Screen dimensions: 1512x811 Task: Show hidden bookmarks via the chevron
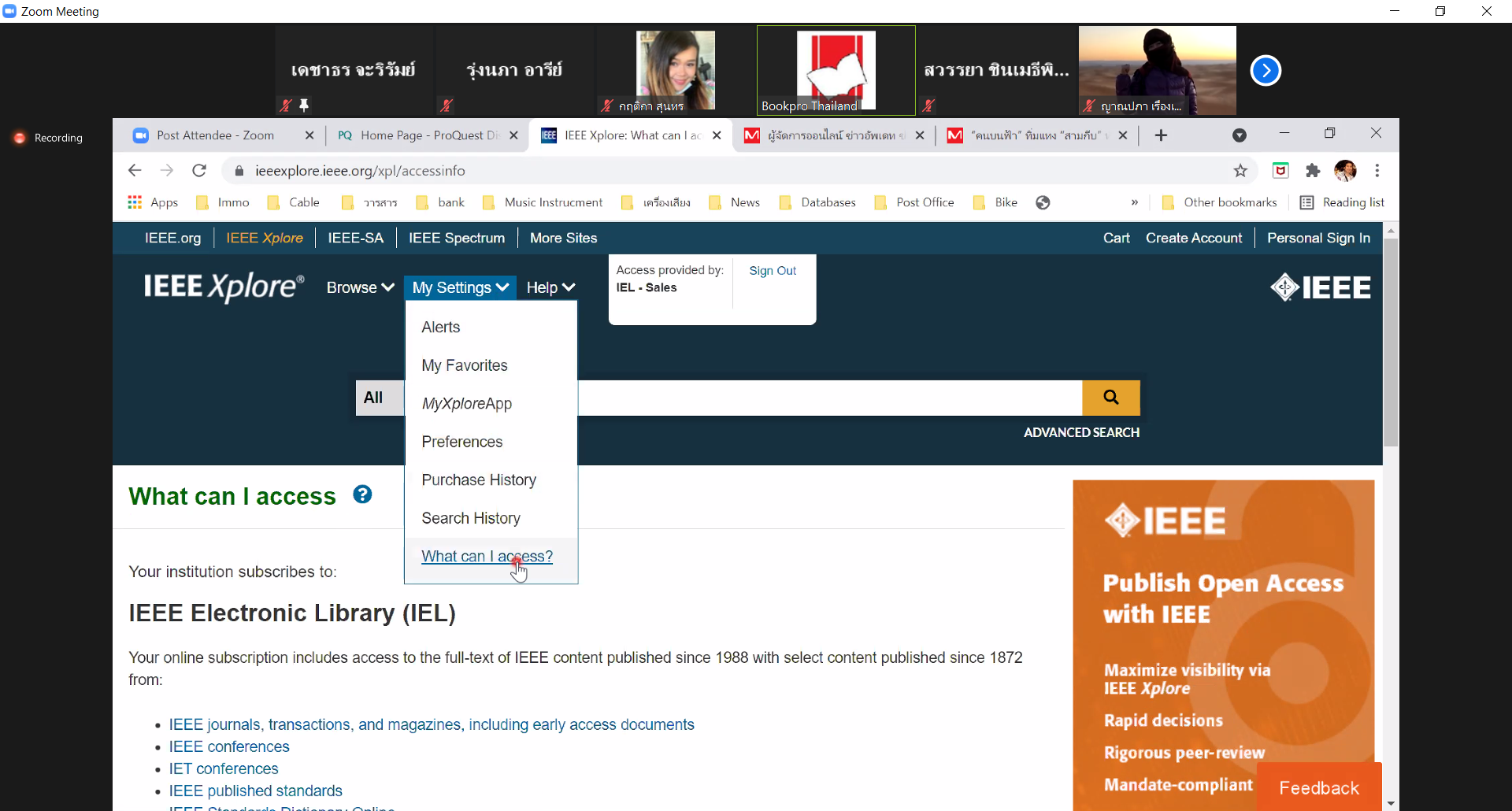(1134, 202)
